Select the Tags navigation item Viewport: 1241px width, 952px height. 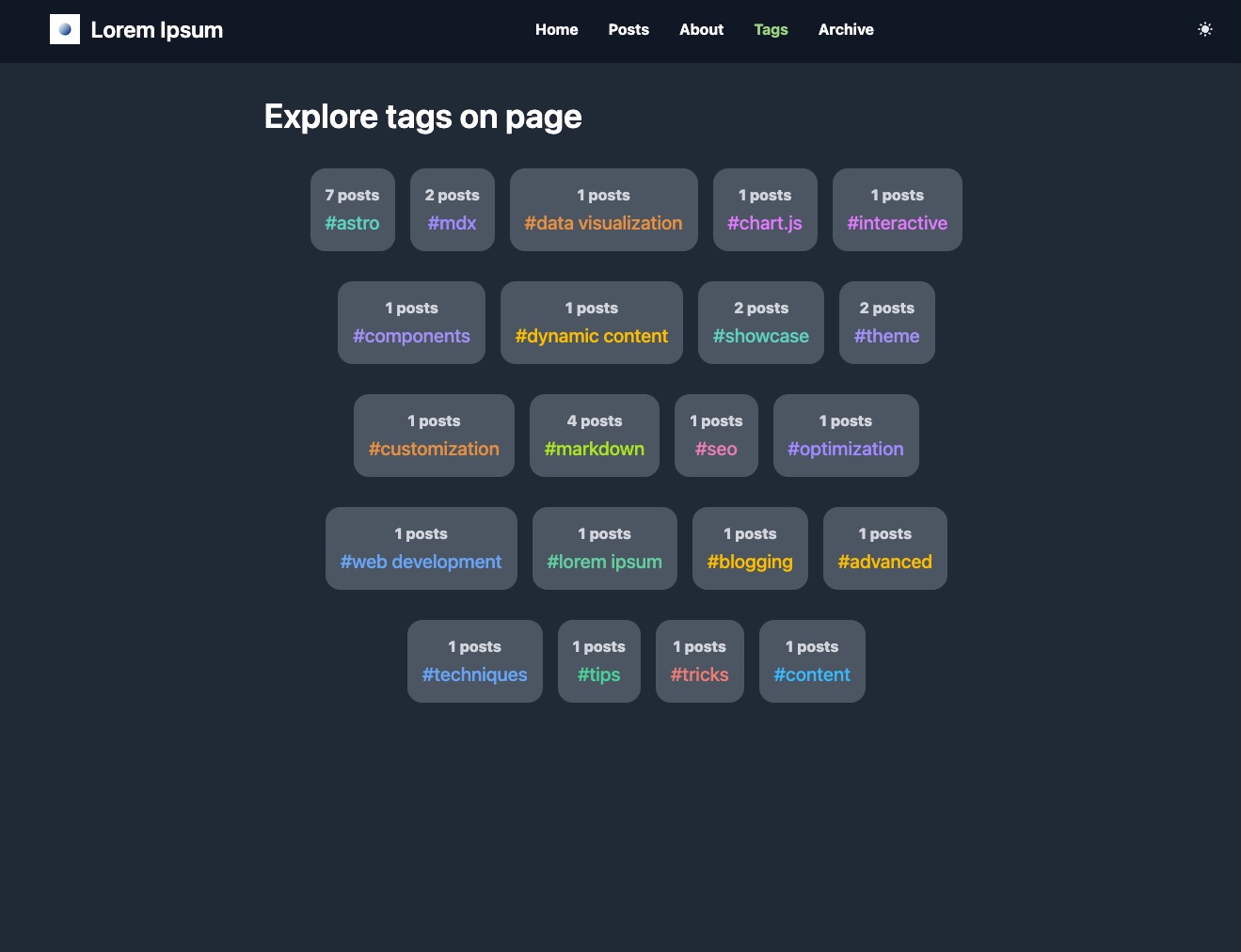771,30
